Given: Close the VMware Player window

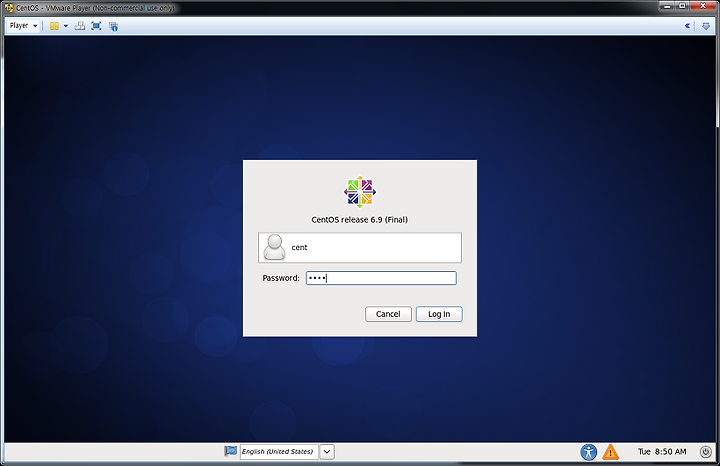Looking at the screenshot, I should pos(703,6).
